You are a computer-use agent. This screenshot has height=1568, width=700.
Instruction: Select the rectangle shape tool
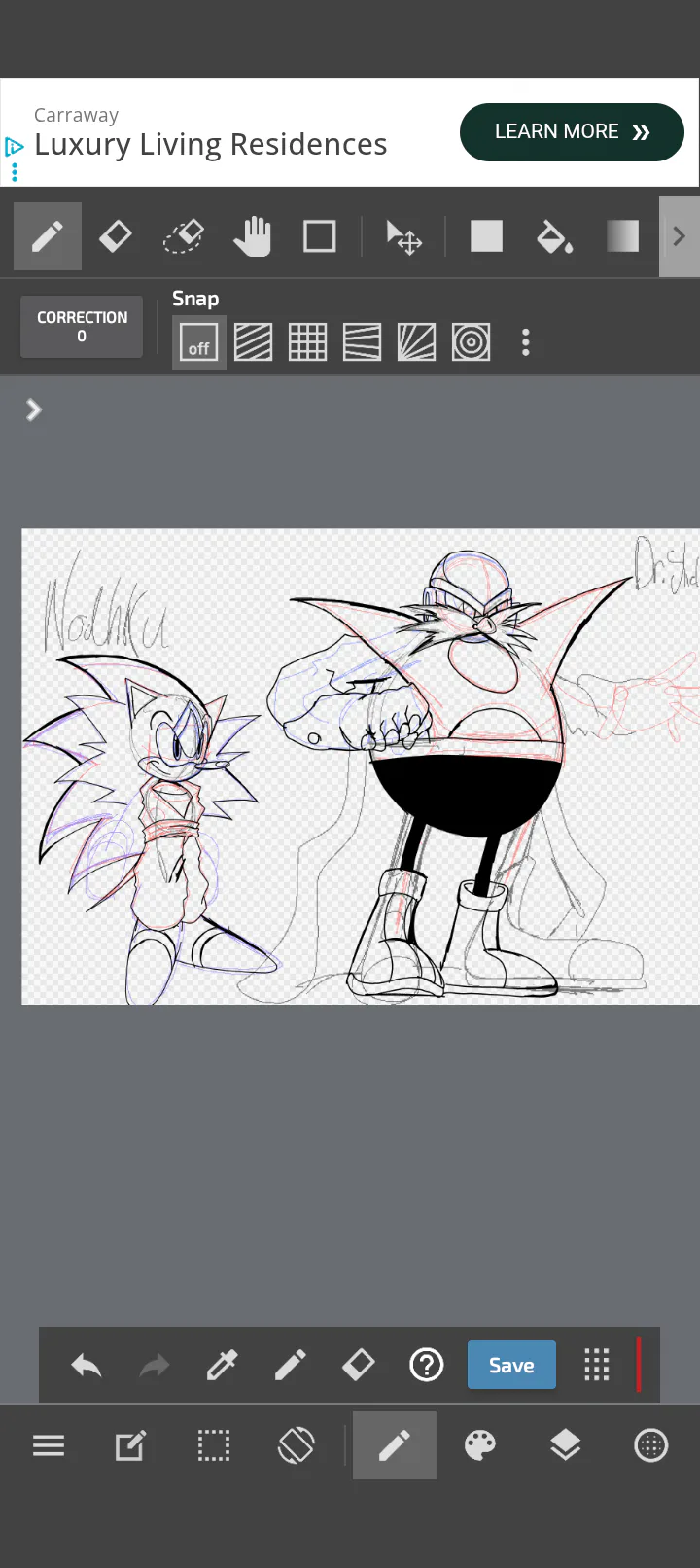pyautogui.click(x=320, y=236)
